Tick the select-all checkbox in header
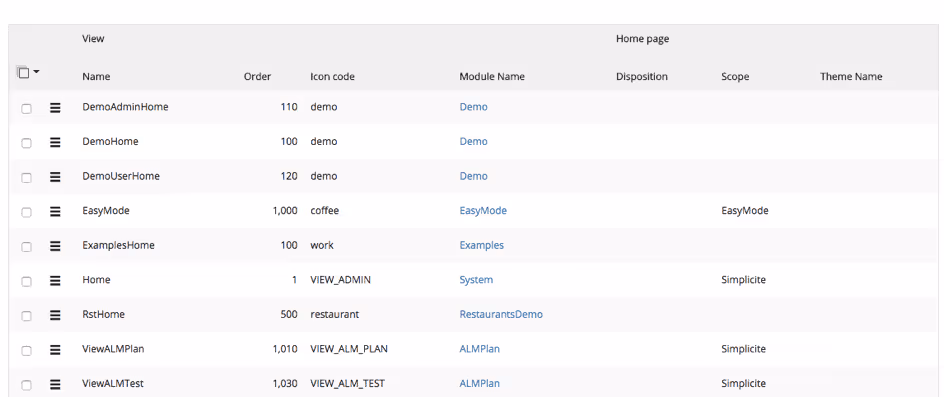944x397 pixels. [23, 73]
